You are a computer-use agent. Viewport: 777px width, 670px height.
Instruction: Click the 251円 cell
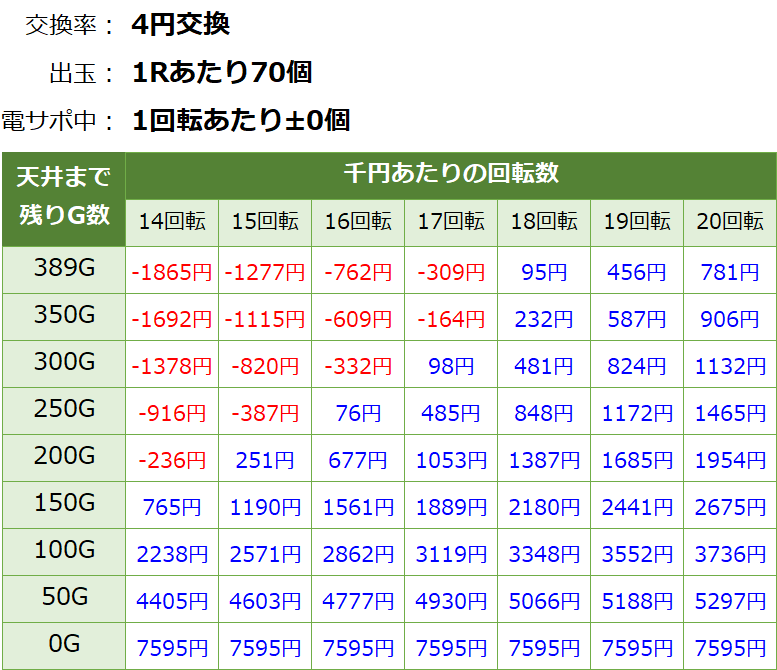click(x=265, y=458)
